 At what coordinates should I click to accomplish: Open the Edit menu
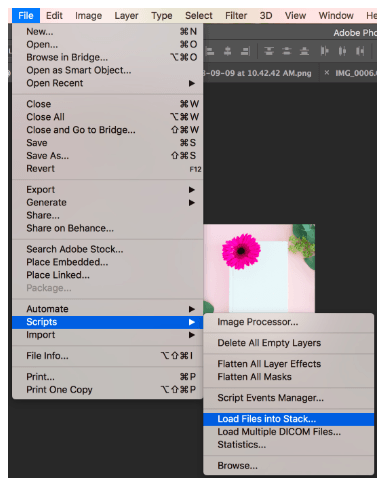(54, 16)
